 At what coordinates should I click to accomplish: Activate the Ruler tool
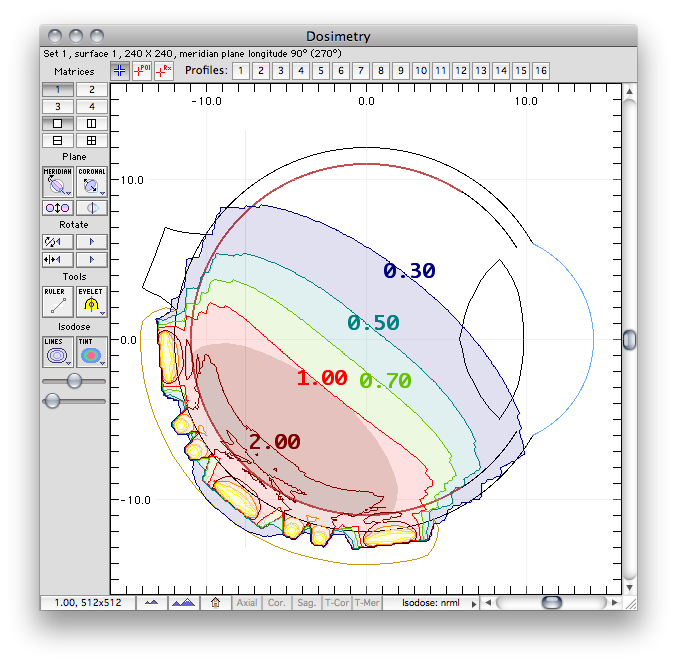57,301
